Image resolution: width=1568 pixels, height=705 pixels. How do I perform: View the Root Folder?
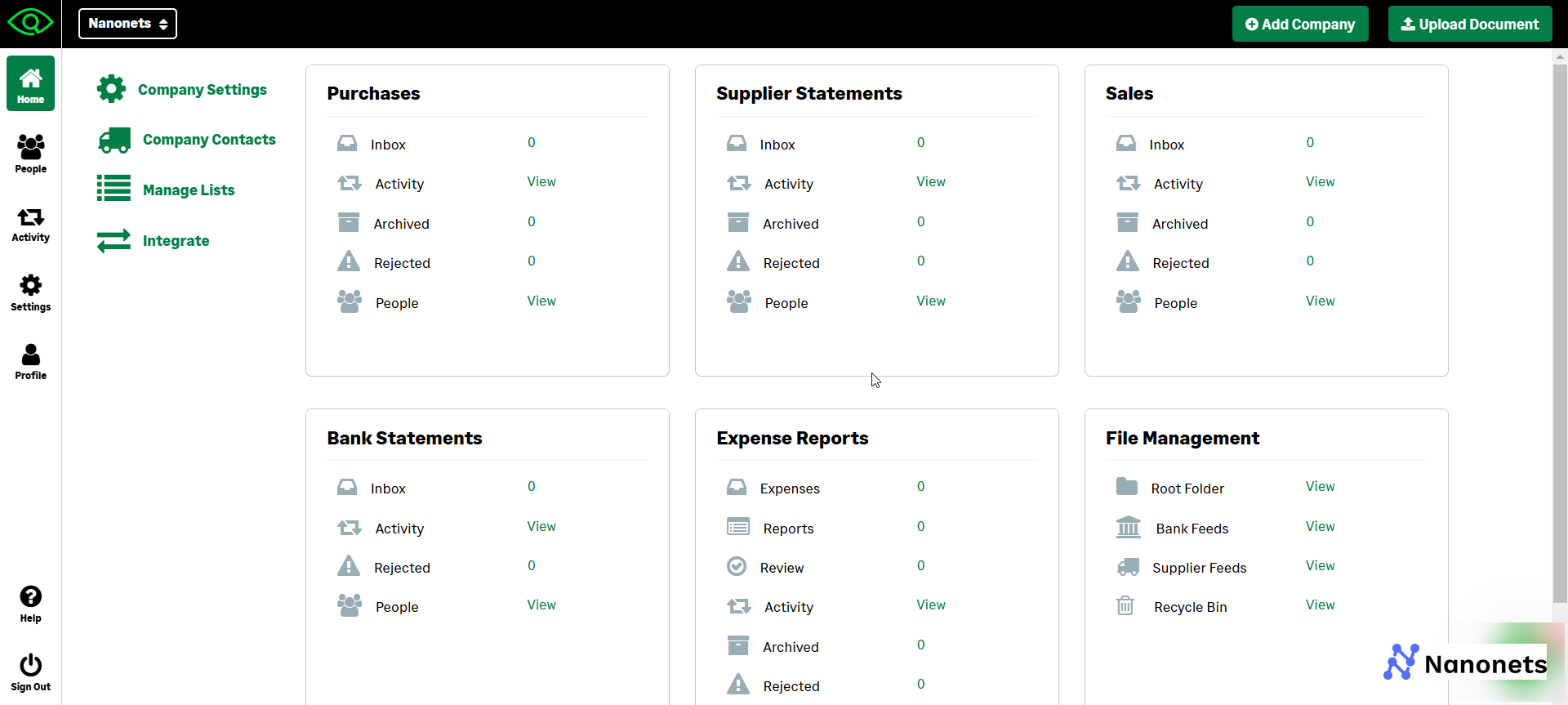coord(1321,486)
